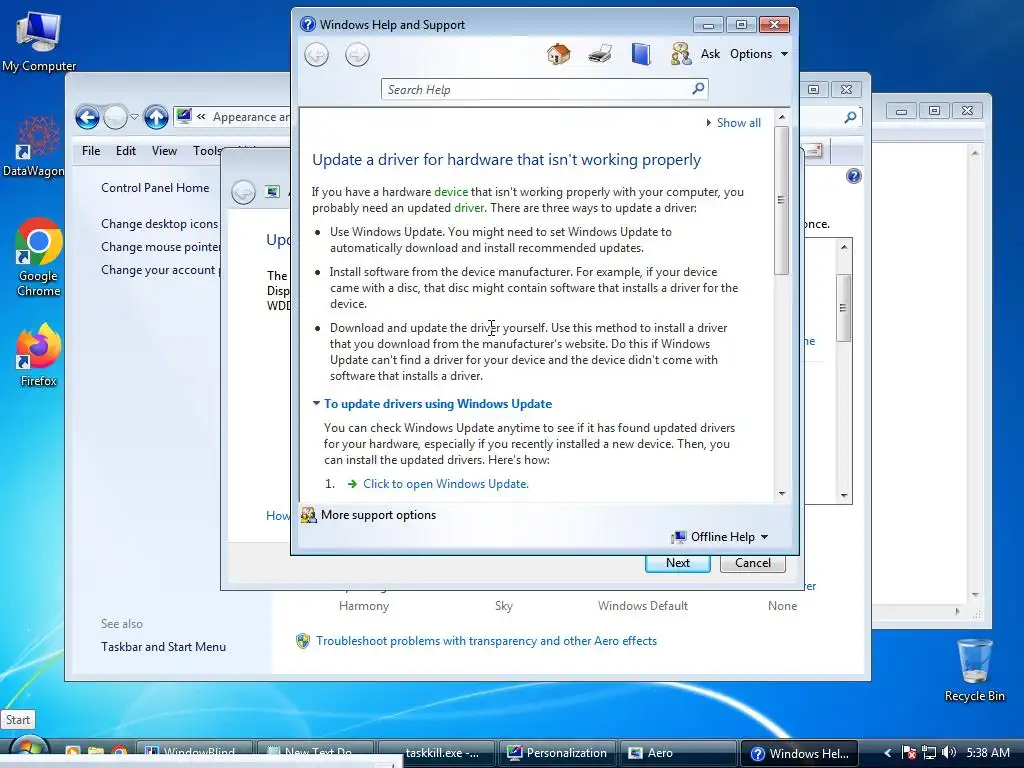Click Next in the Aero wizard
The height and width of the screenshot is (768, 1024).
(x=678, y=563)
